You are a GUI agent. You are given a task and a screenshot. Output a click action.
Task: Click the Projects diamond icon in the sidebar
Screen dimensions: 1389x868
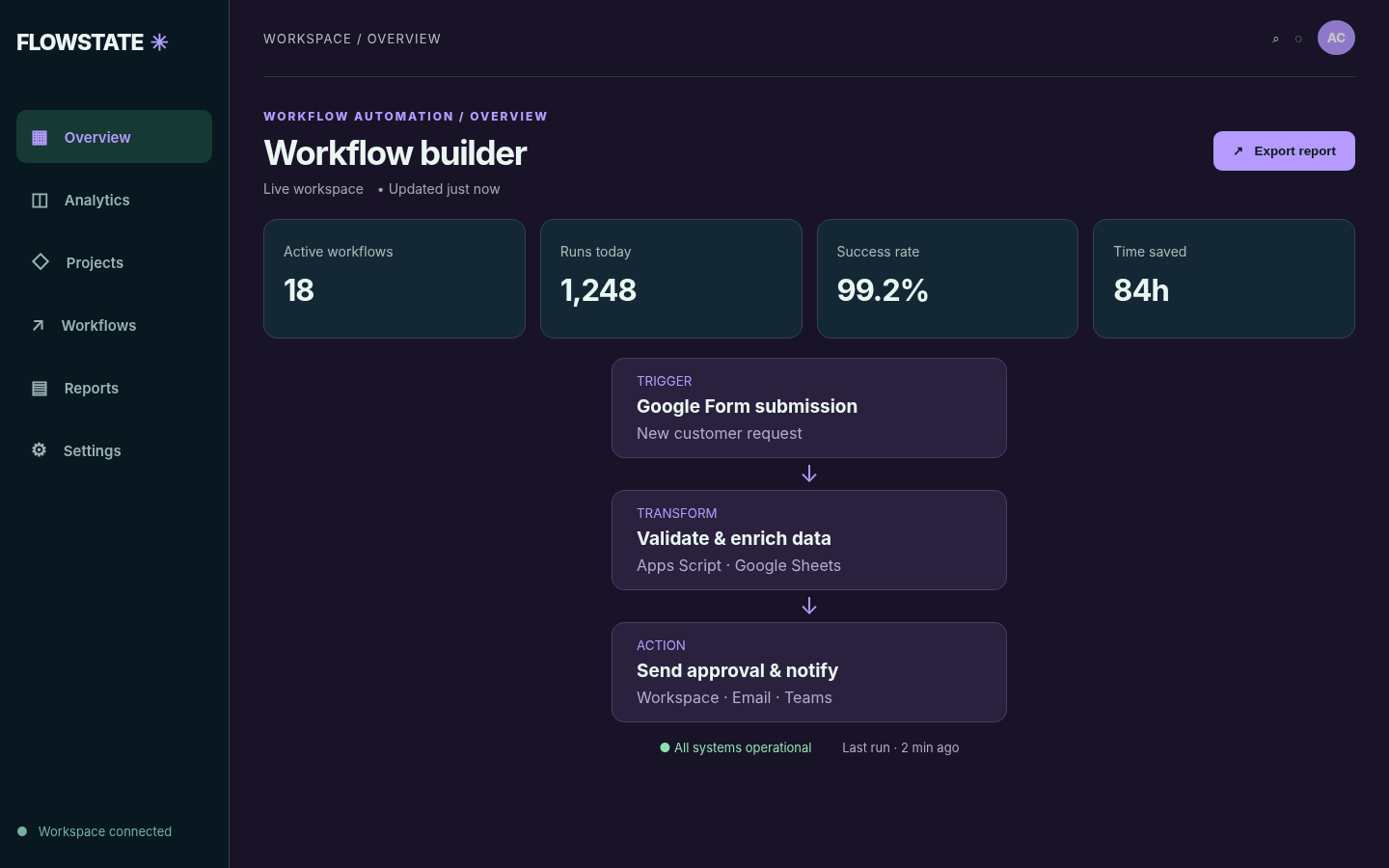point(41,261)
